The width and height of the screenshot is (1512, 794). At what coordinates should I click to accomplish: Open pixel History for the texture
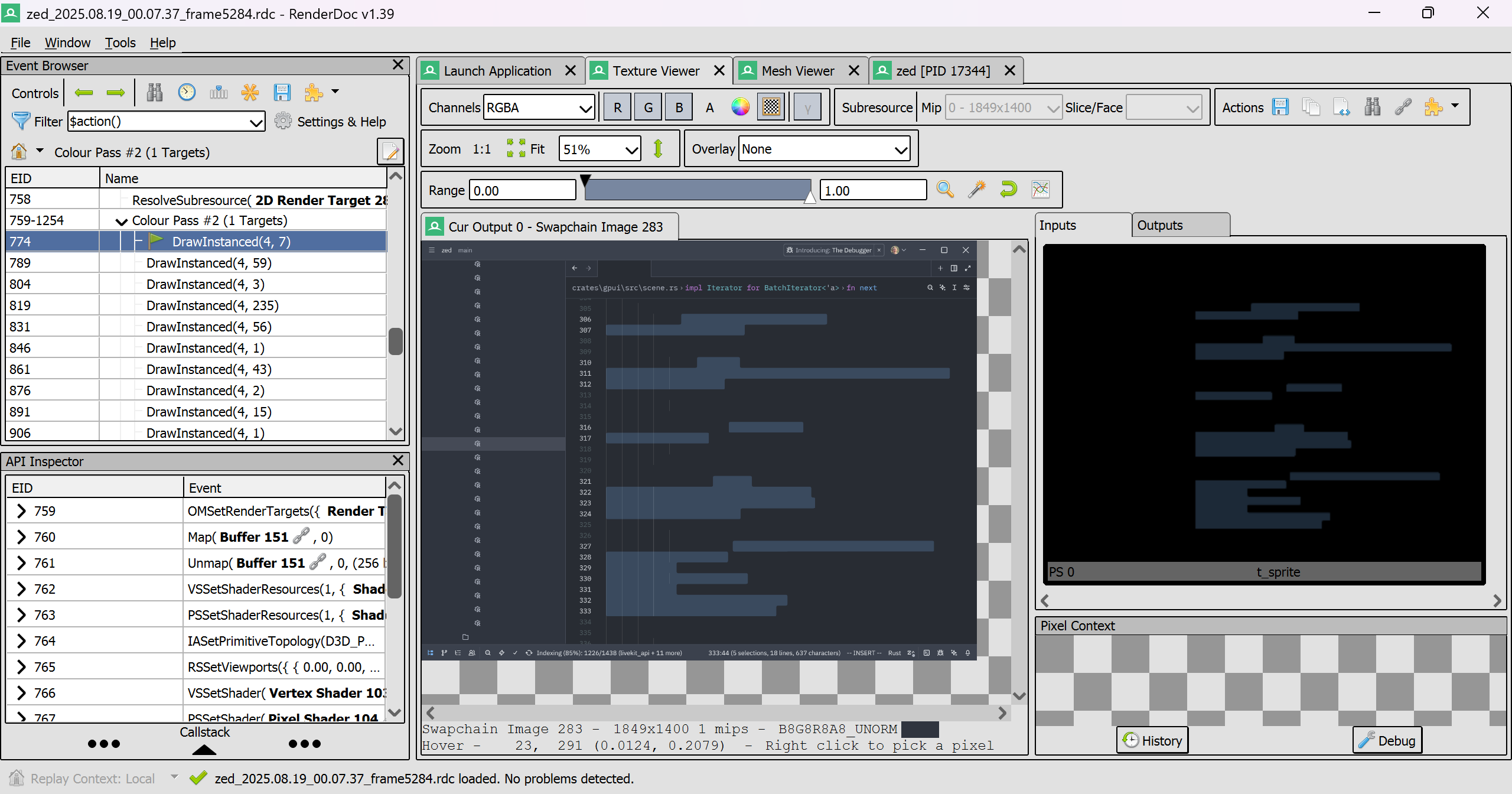click(x=1152, y=740)
